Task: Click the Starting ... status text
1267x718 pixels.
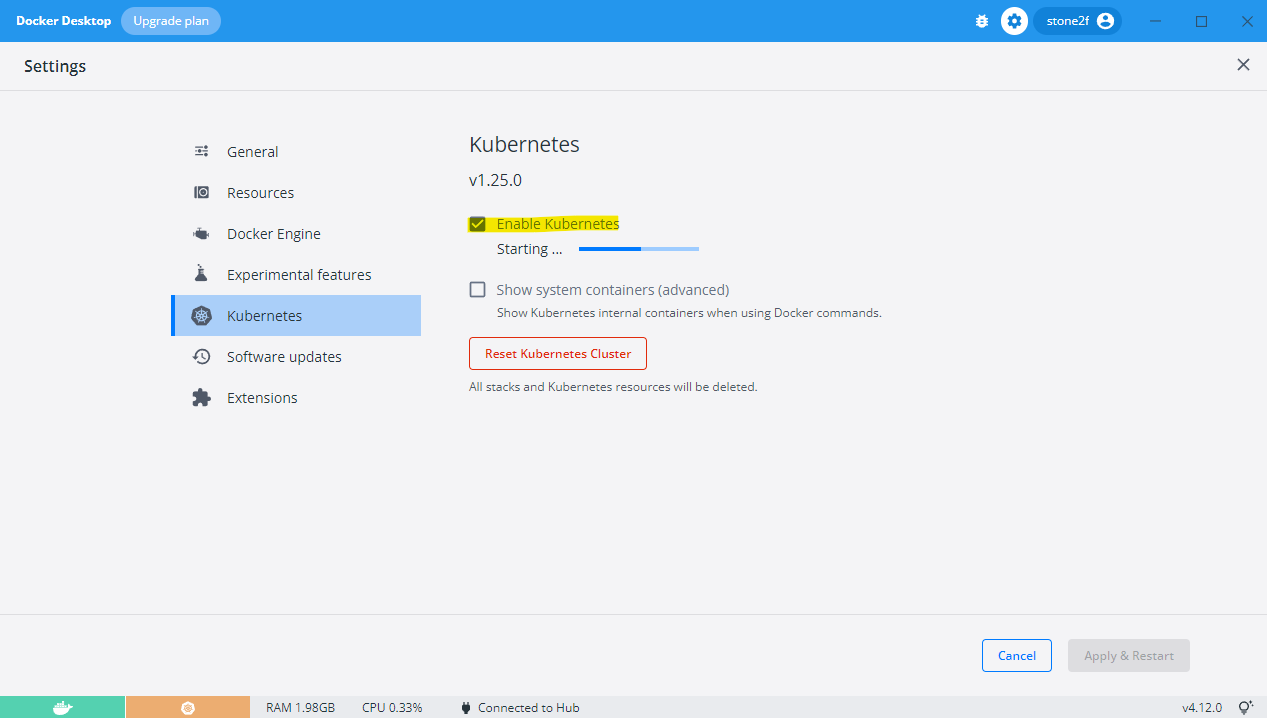Action: [x=530, y=249]
